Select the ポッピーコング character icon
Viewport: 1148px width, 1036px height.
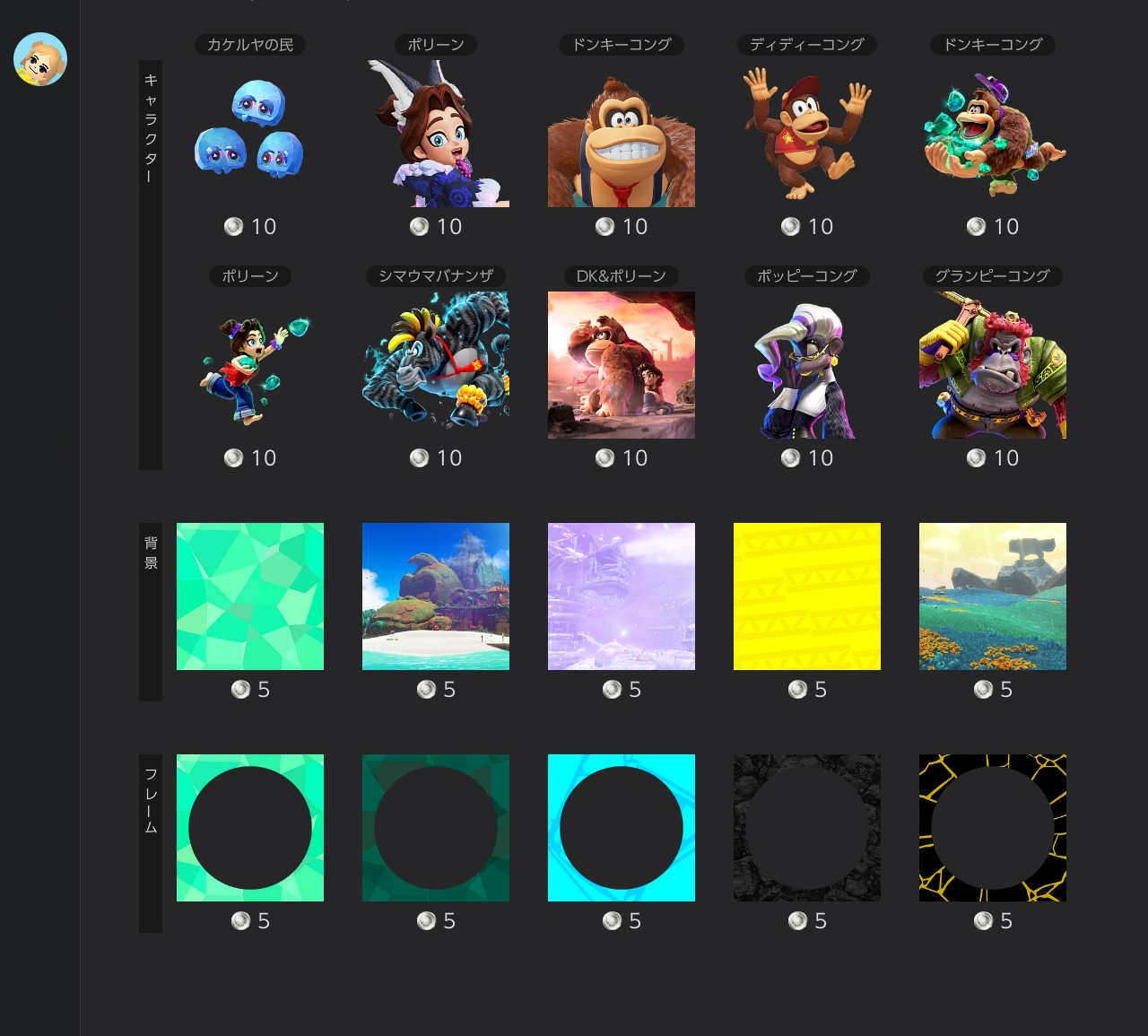click(807, 365)
